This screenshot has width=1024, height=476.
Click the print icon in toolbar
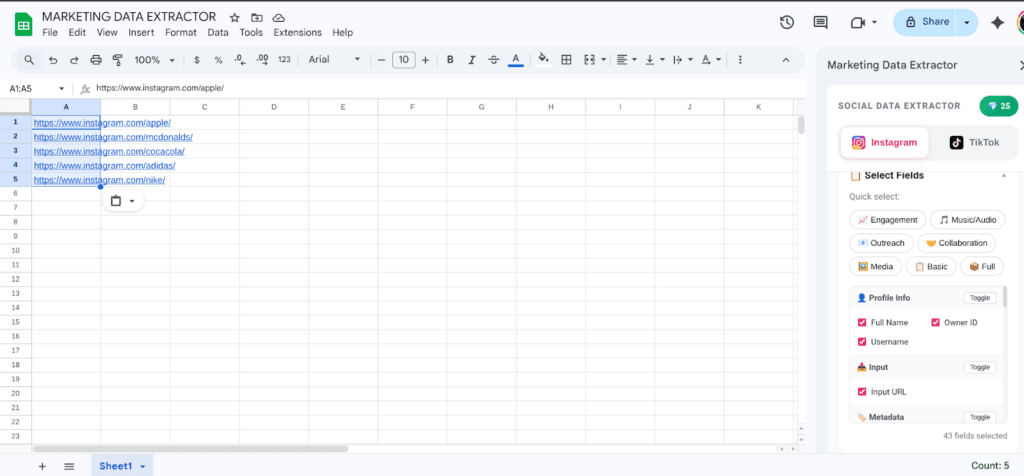click(96, 60)
